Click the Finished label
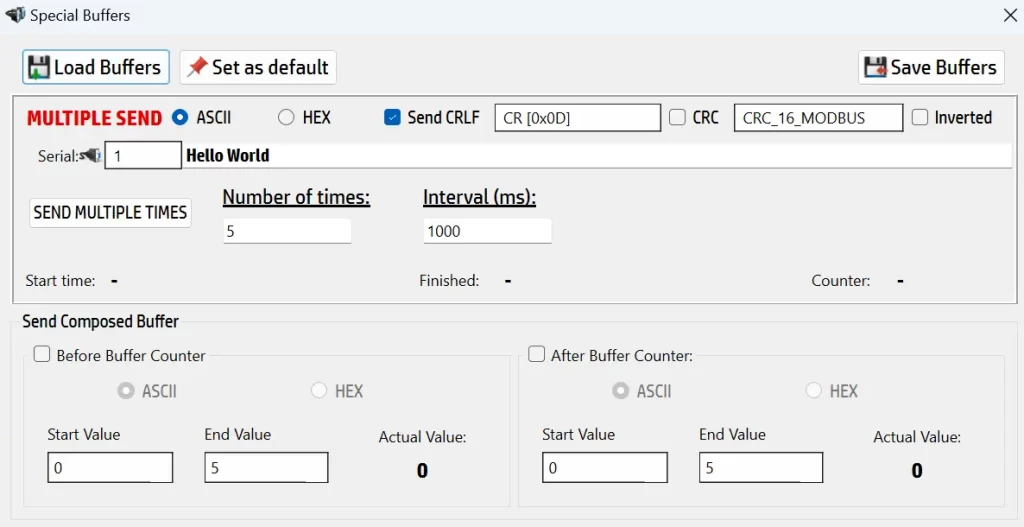Viewport: 1024px width, 527px height. pyautogui.click(x=449, y=281)
